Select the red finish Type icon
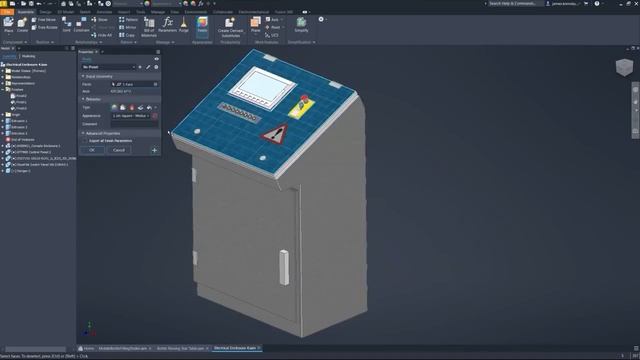The height and width of the screenshot is (360, 640). (131, 107)
